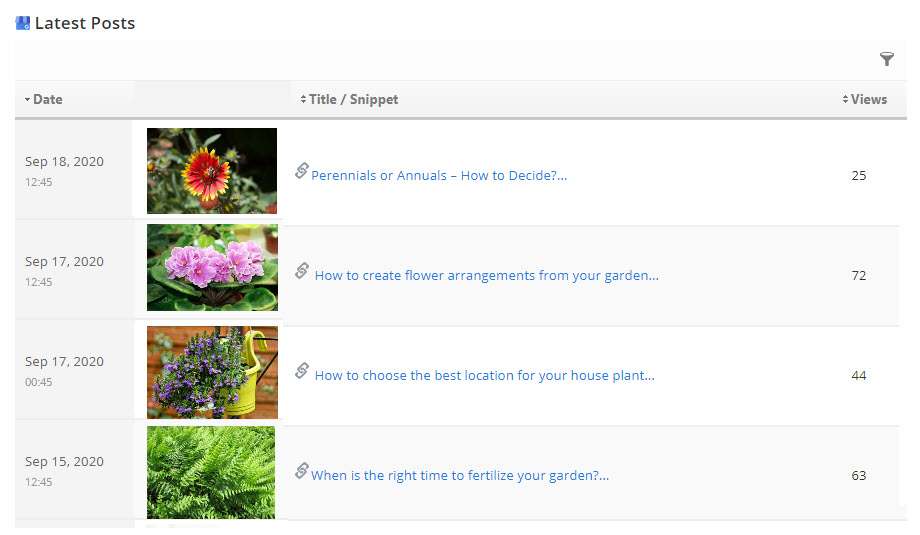Click the filter funnel icon
The image size is (920, 535).
(886, 60)
